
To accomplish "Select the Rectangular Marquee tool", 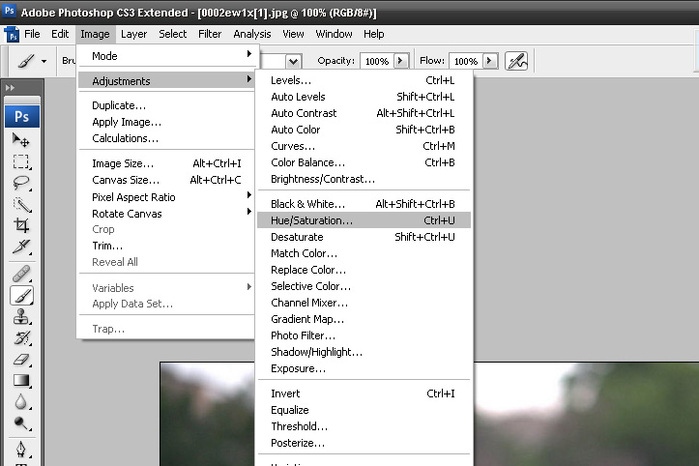I will 21,161.
